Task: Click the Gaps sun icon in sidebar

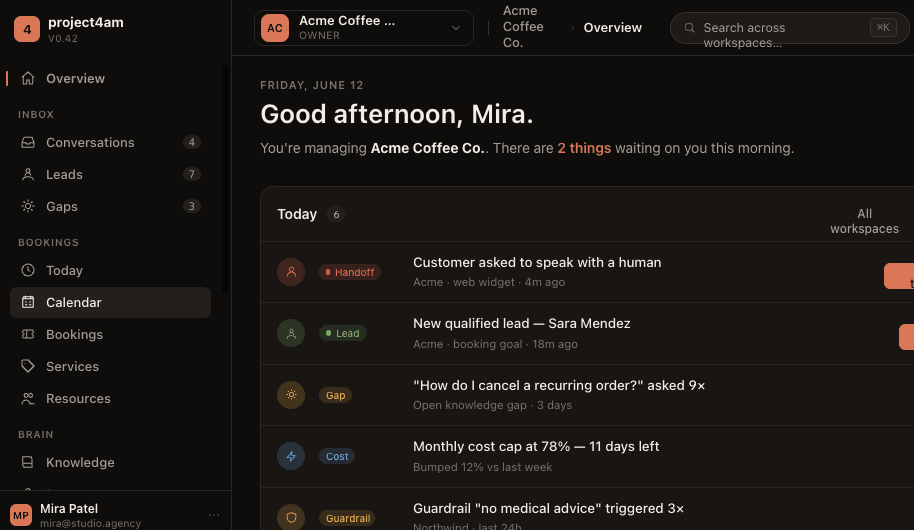Action: pyautogui.click(x=28, y=206)
